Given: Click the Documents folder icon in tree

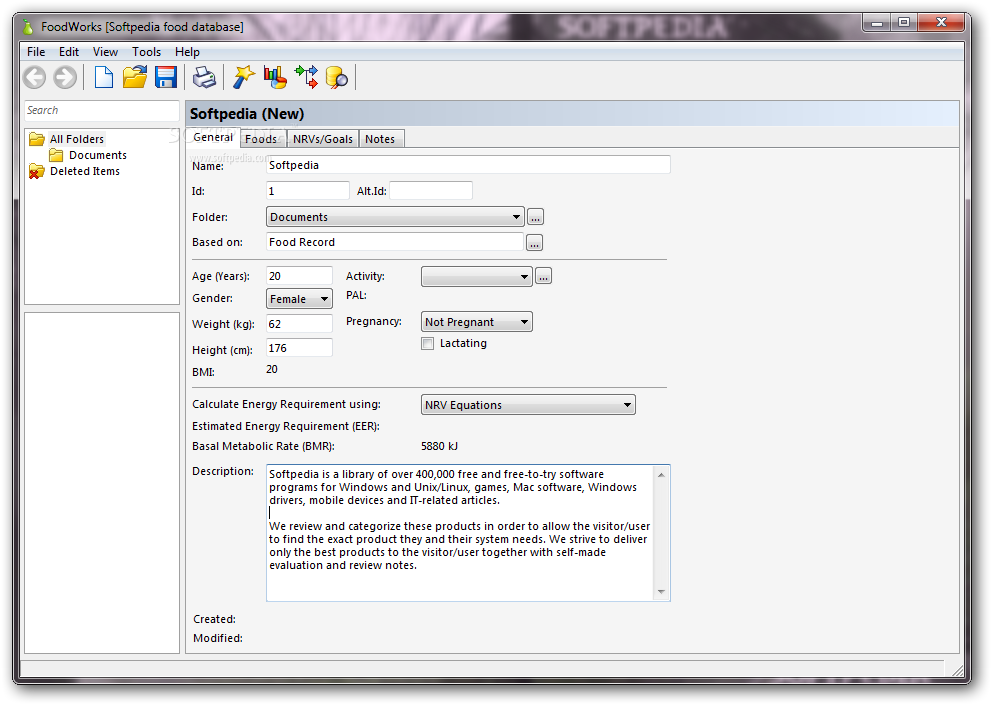Looking at the screenshot, I should point(56,155).
